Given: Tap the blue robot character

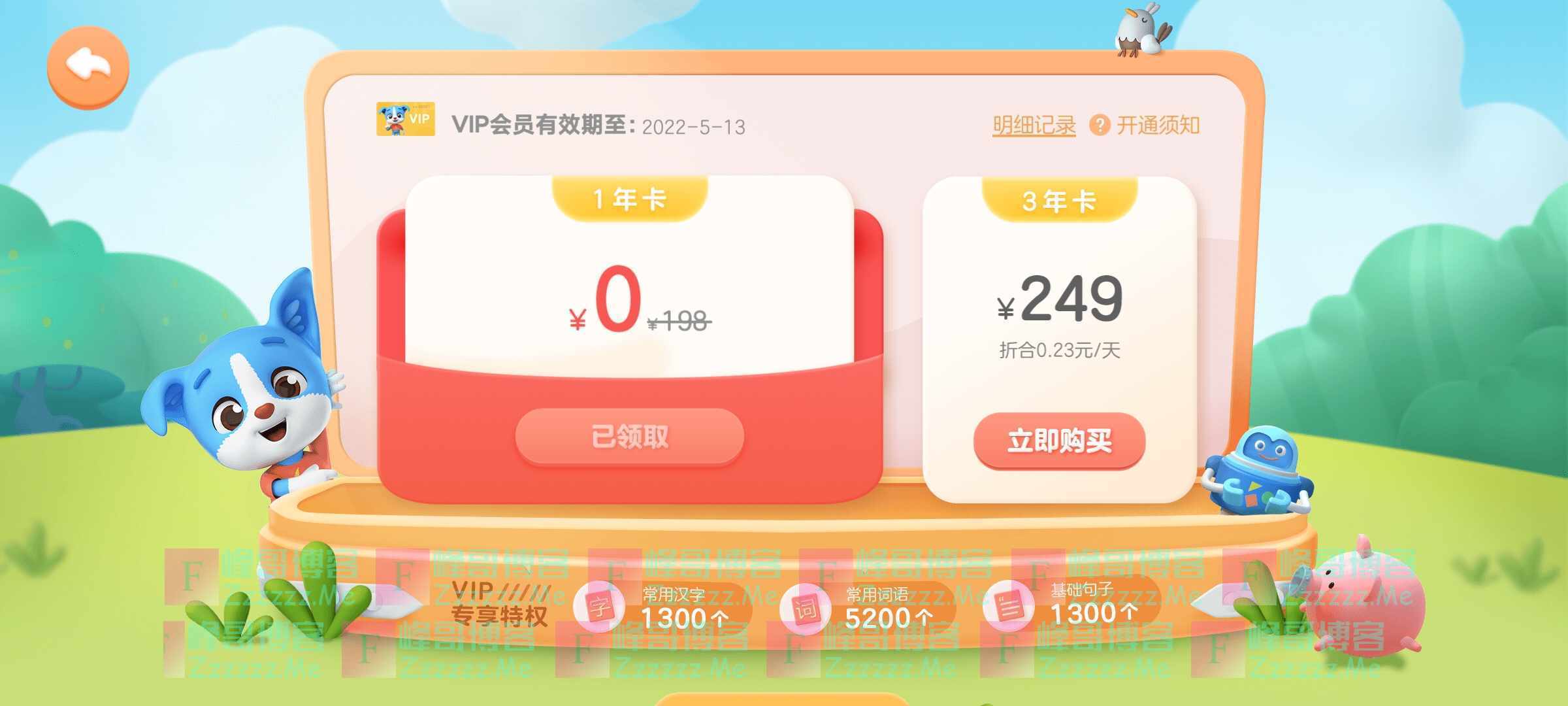Looking at the screenshot, I should pyautogui.click(x=1258, y=471).
